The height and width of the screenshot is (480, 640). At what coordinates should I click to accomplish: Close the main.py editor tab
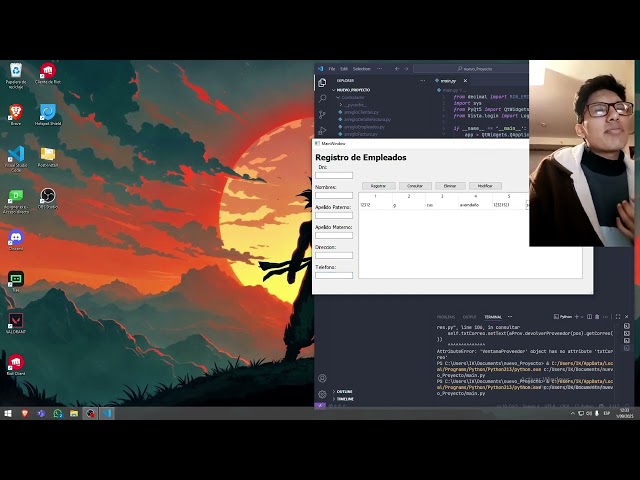point(465,81)
